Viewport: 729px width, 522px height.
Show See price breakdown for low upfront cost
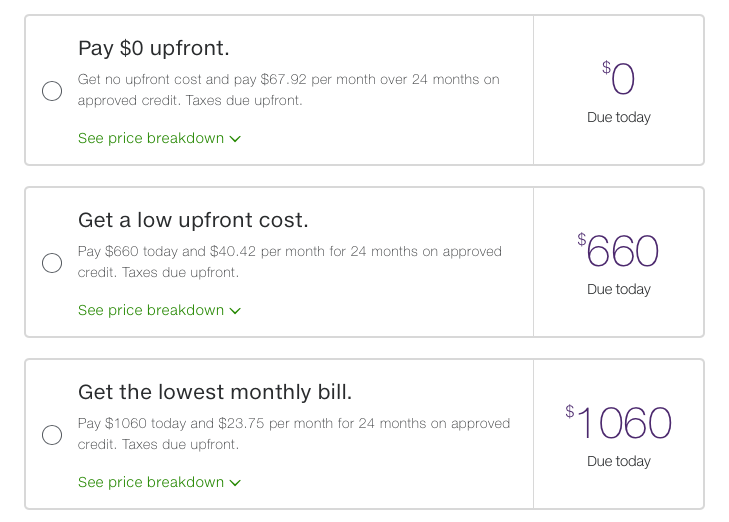point(151,310)
